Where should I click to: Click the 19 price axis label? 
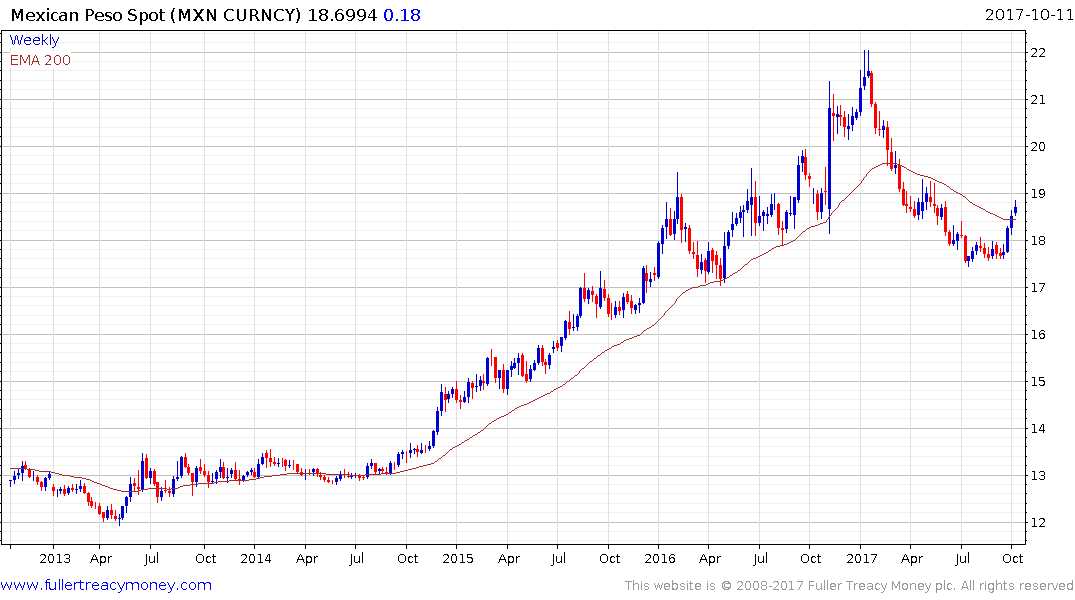1038,194
